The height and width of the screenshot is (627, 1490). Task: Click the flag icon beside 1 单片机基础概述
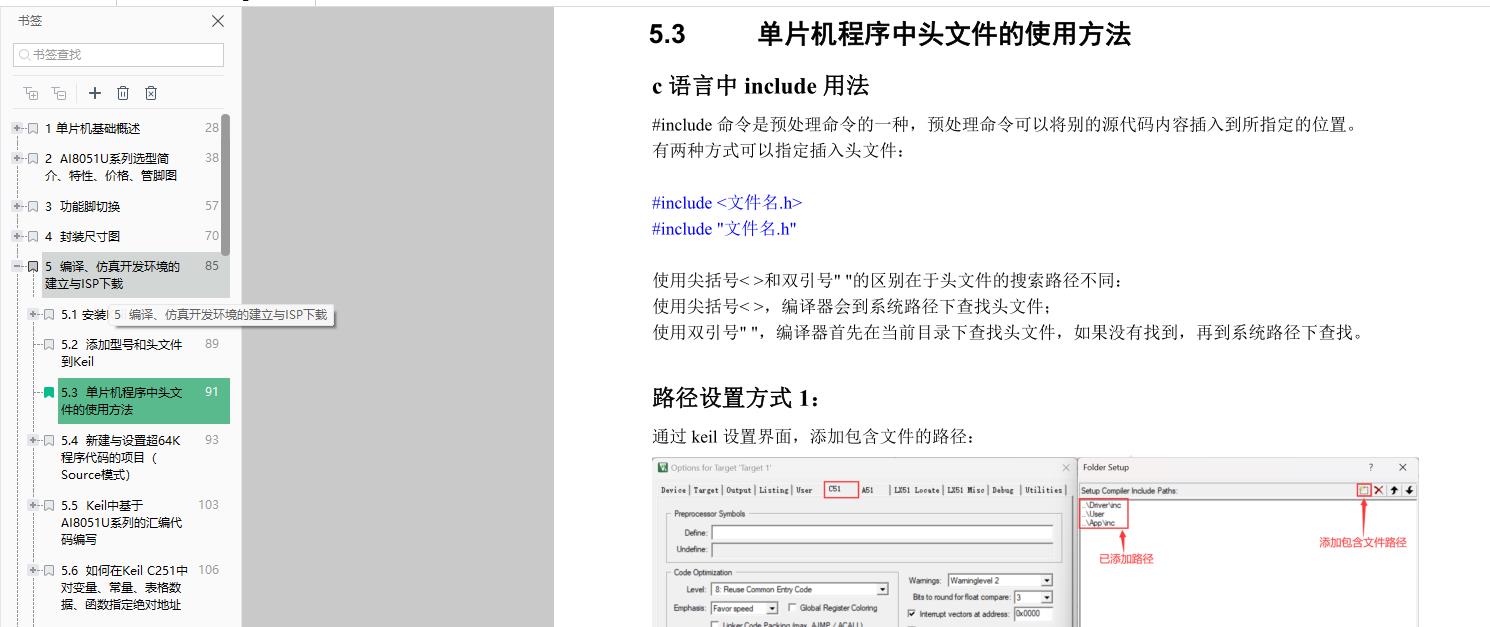pyautogui.click(x=33, y=128)
